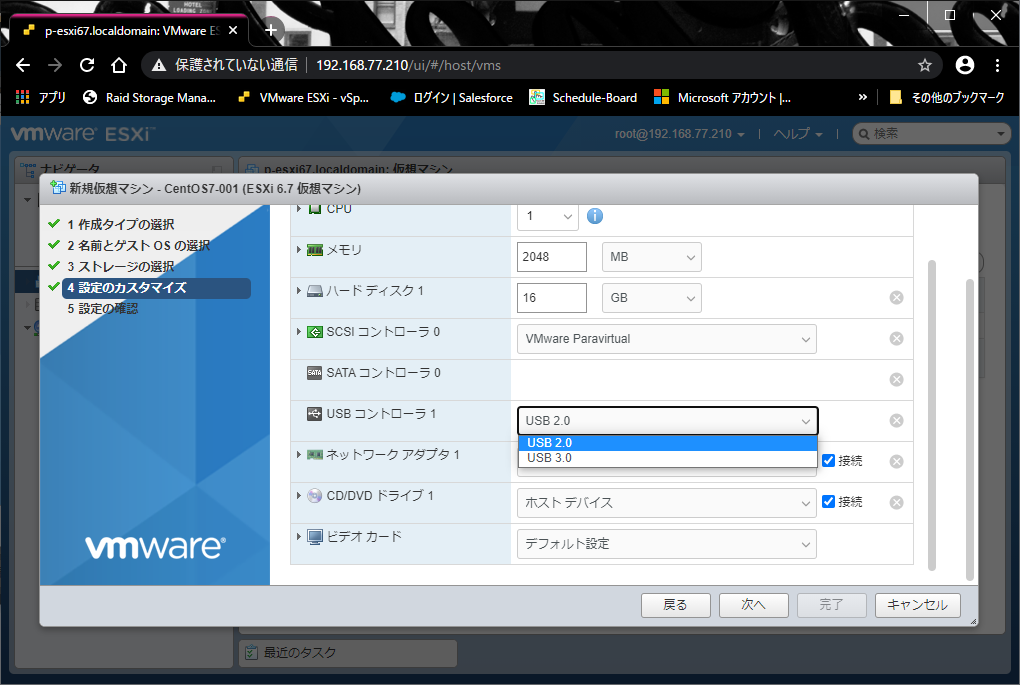1020x685 pixels.
Task: Show more bookmarks with the chevron
Action: 863,97
